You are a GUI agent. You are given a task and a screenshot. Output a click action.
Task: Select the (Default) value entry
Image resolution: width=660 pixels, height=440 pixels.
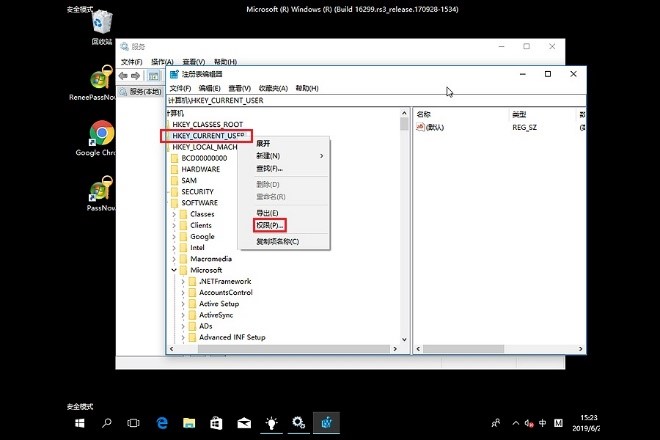(431, 128)
